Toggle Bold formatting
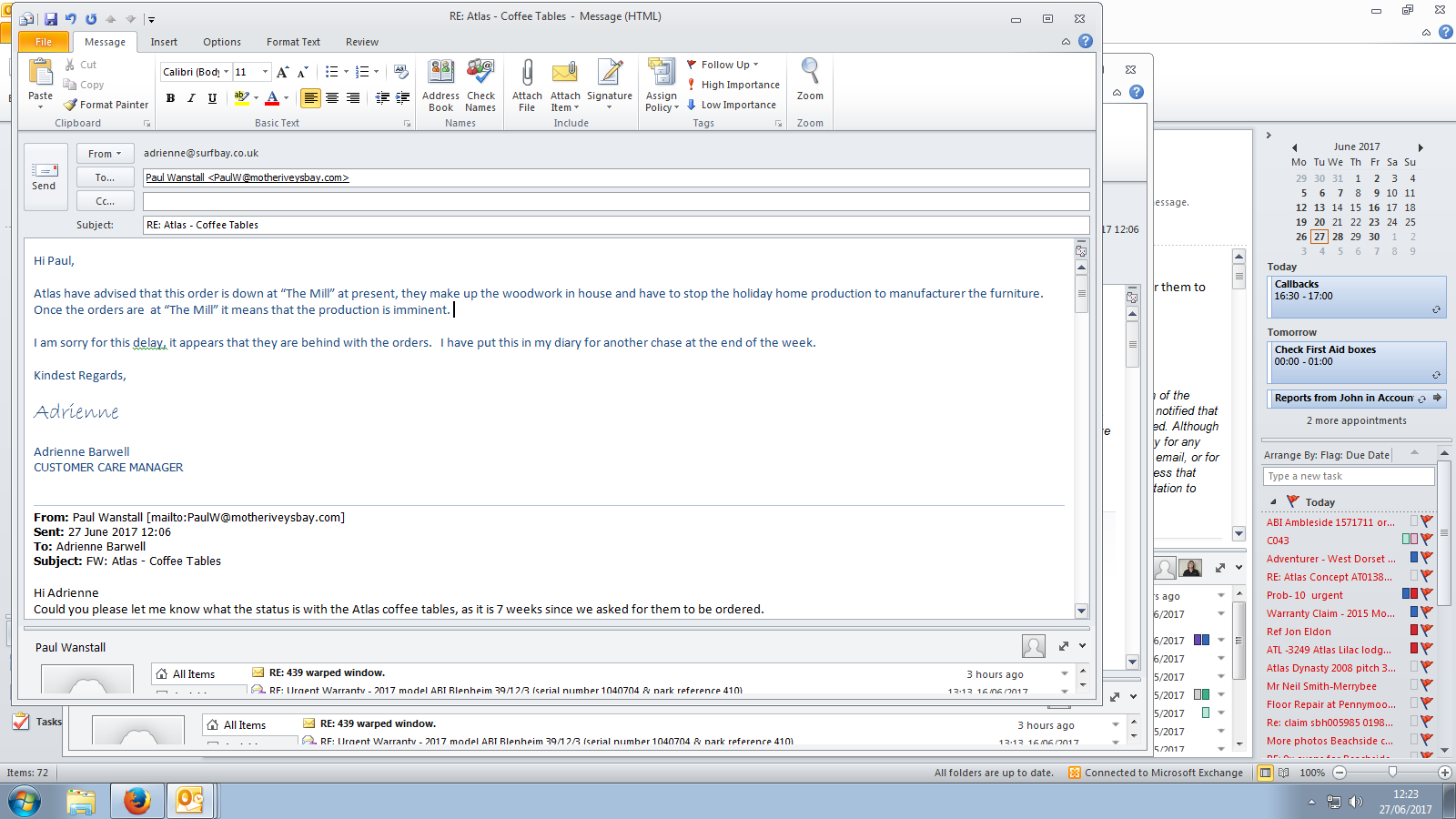1456x819 pixels. tap(170, 98)
